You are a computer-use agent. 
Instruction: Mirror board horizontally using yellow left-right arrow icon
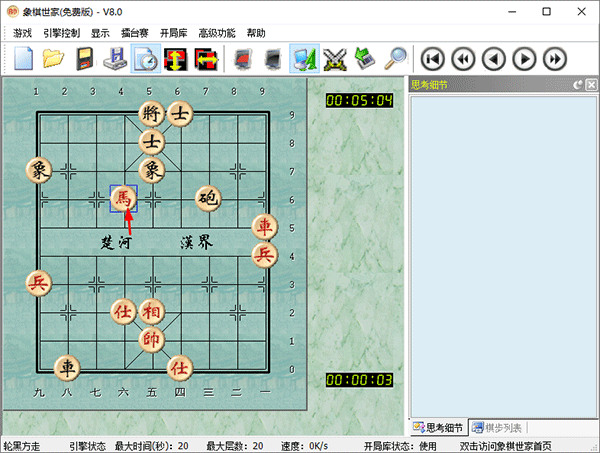click(x=206, y=59)
